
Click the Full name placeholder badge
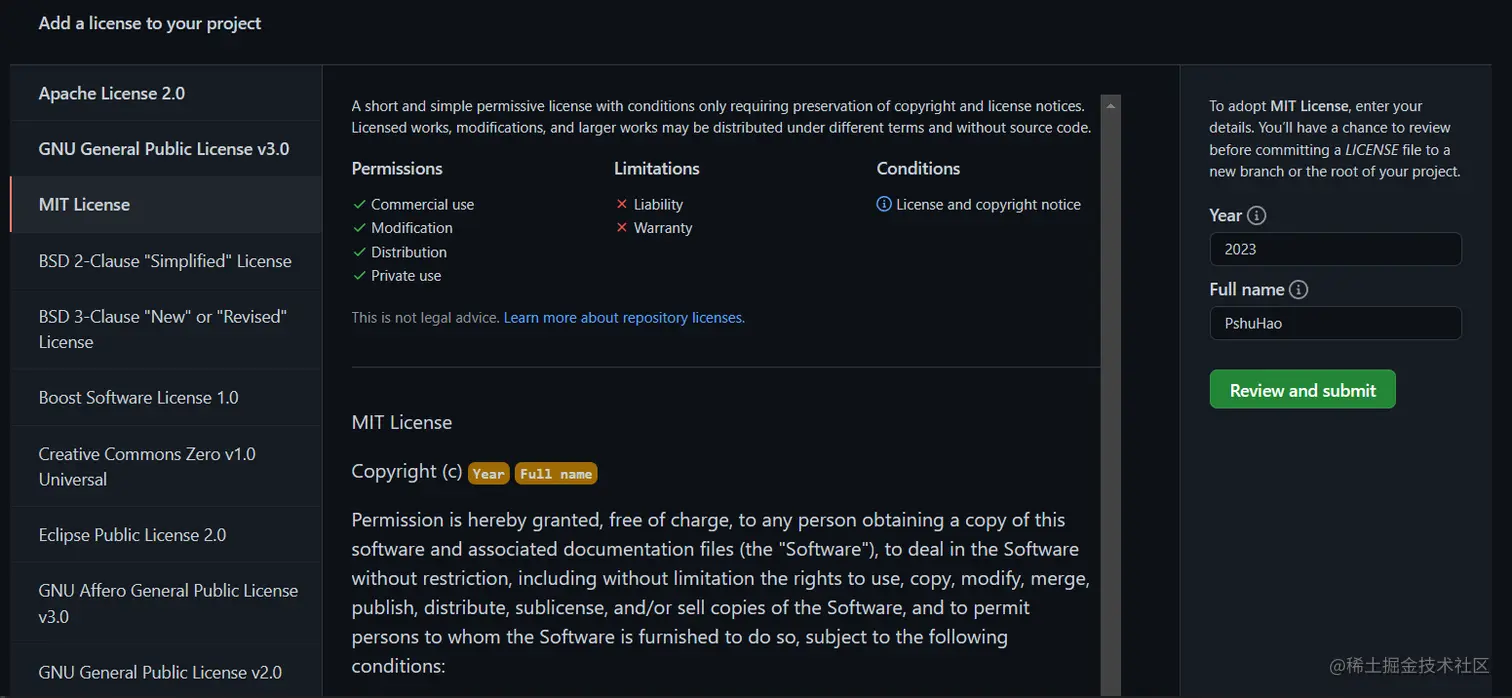[x=556, y=473]
